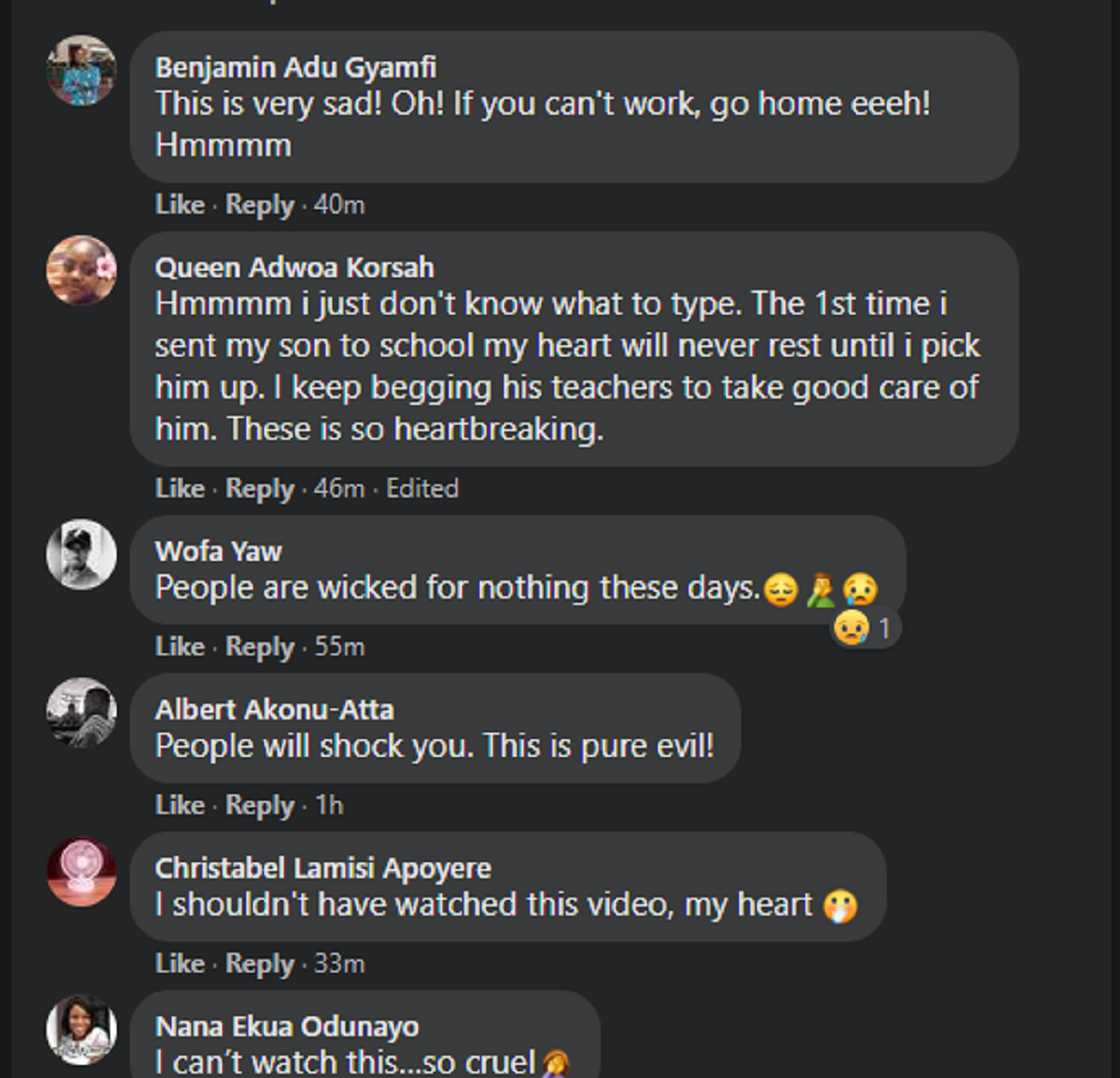The width and height of the screenshot is (1120, 1078).
Task: Reply to Benjamin Adu Gyamfi's comment
Action: point(260,205)
